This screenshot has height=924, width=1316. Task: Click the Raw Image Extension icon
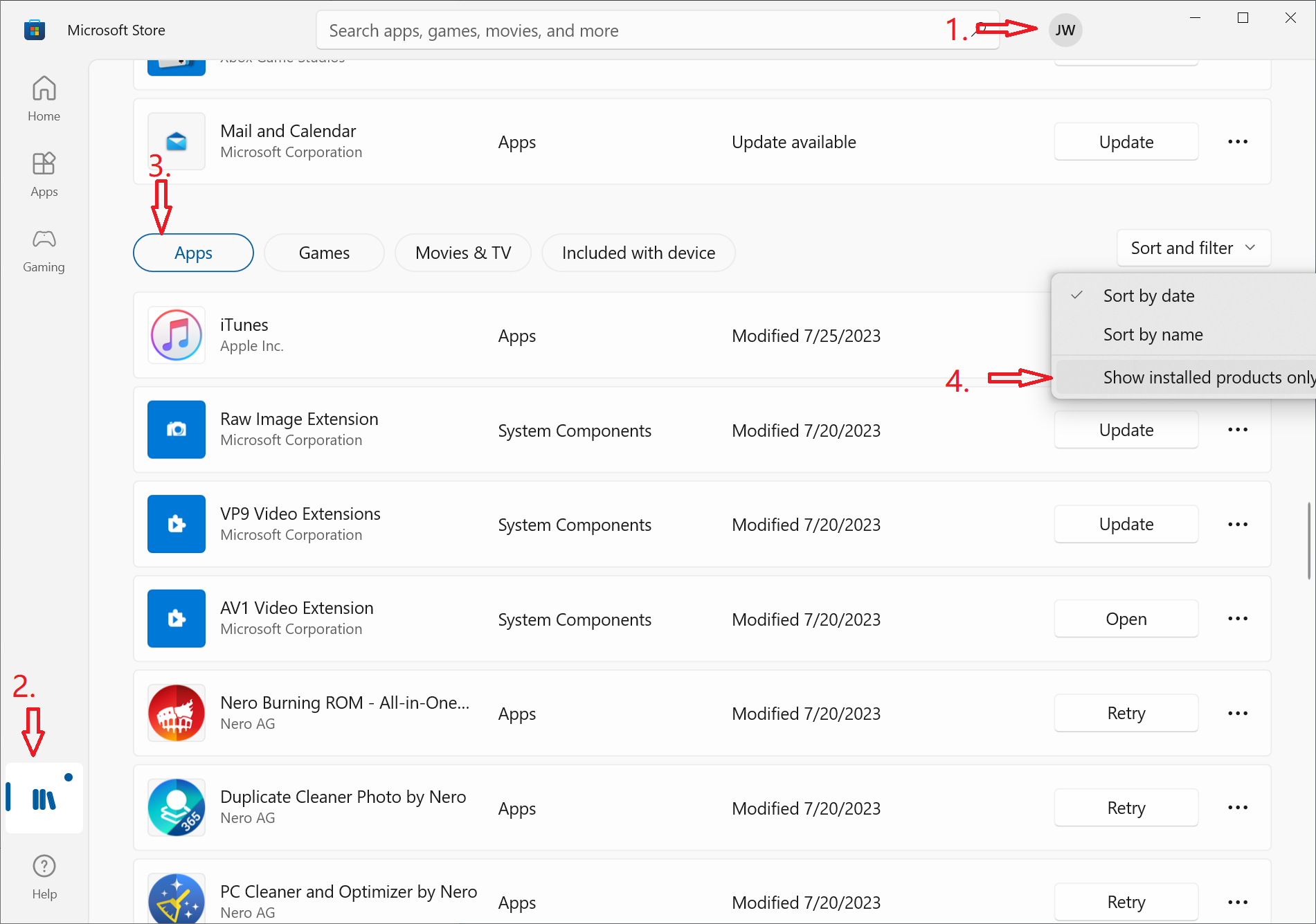pos(177,430)
